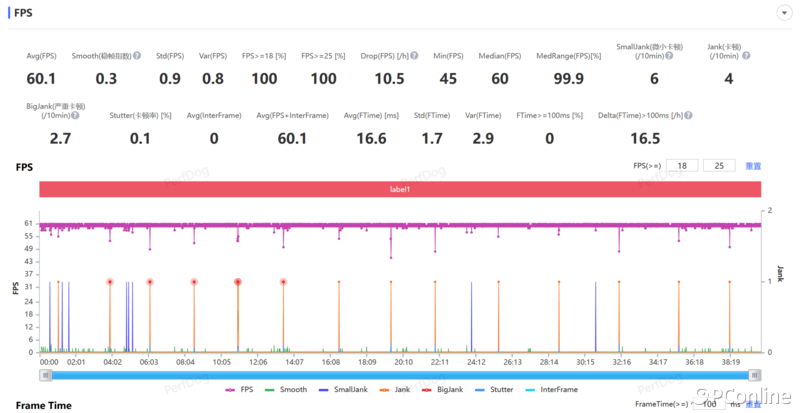This screenshot has width=800, height=413.
Task: Click the blue time range slider bar
Action: point(400,374)
